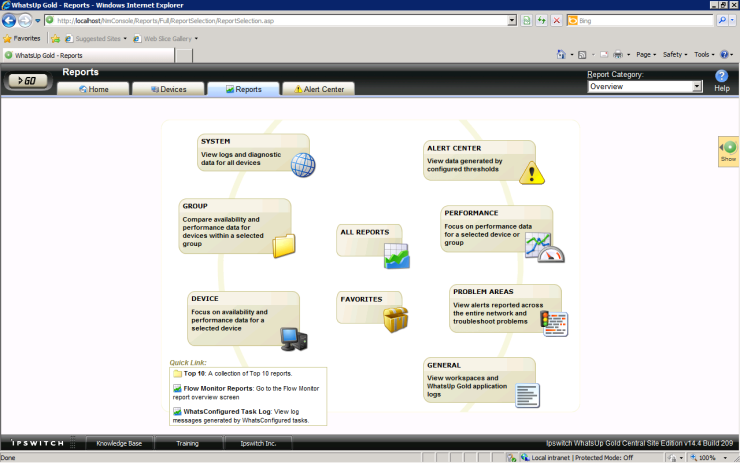
Task: Select the Reports tab
Action: click(244, 89)
